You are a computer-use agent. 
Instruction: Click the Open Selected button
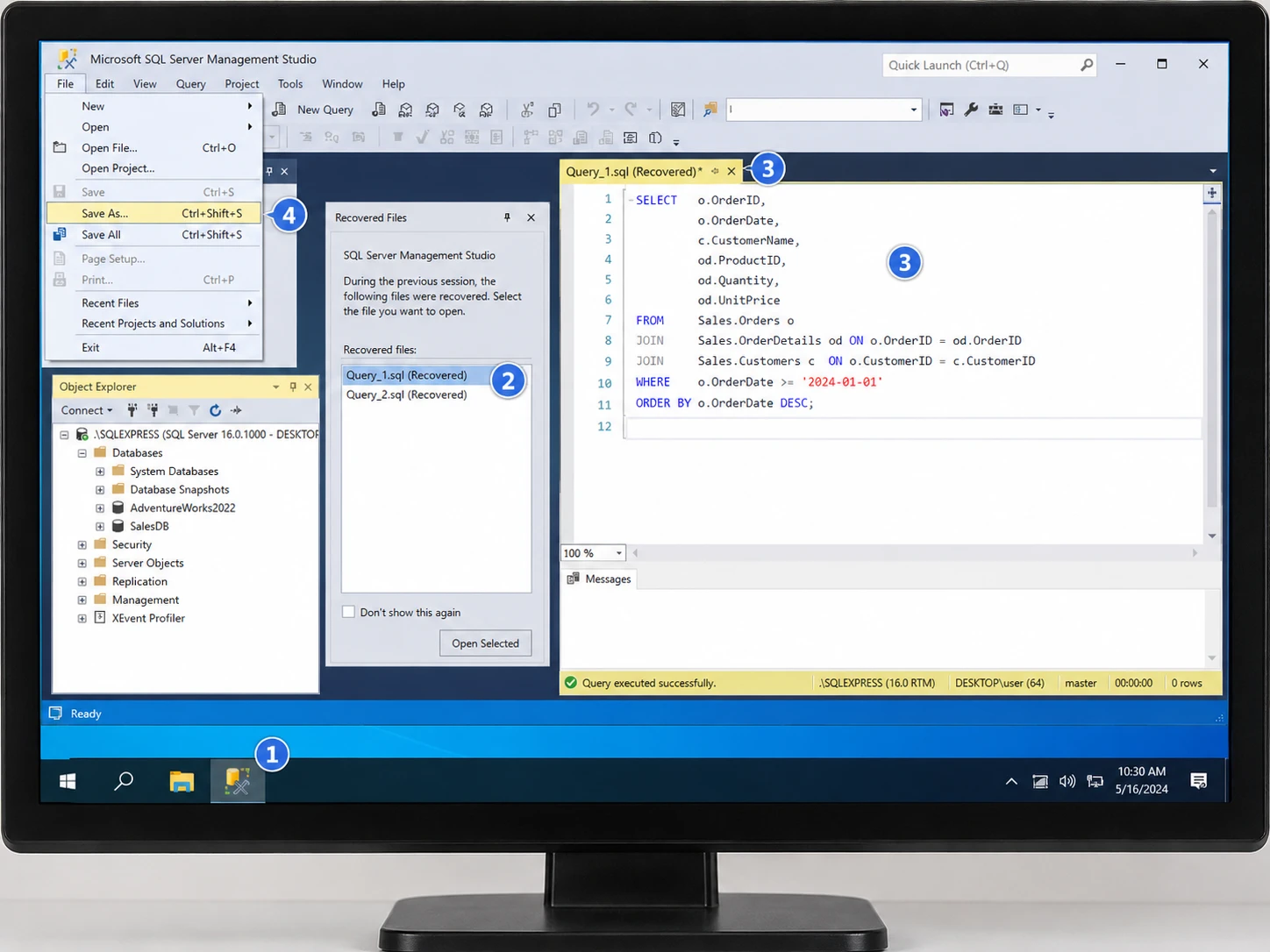point(486,643)
